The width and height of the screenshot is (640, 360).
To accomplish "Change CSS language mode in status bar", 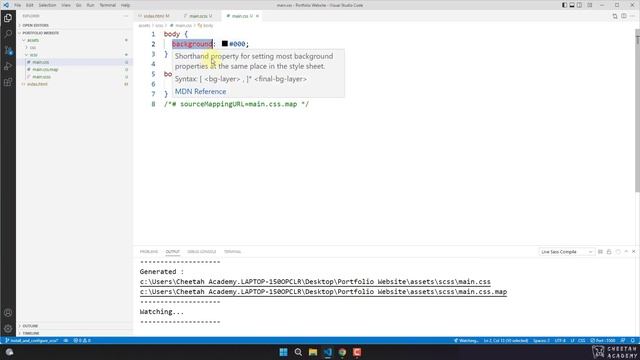I will (x=582, y=340).
